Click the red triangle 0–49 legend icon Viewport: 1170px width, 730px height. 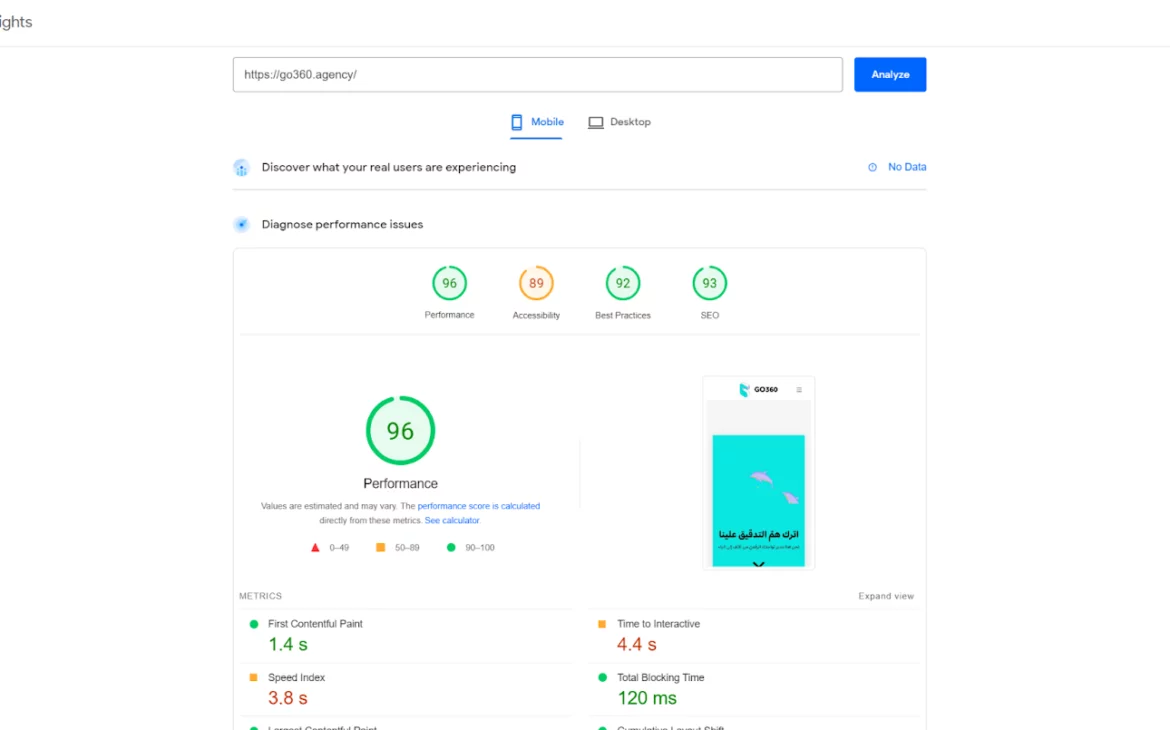click(315, 548)
